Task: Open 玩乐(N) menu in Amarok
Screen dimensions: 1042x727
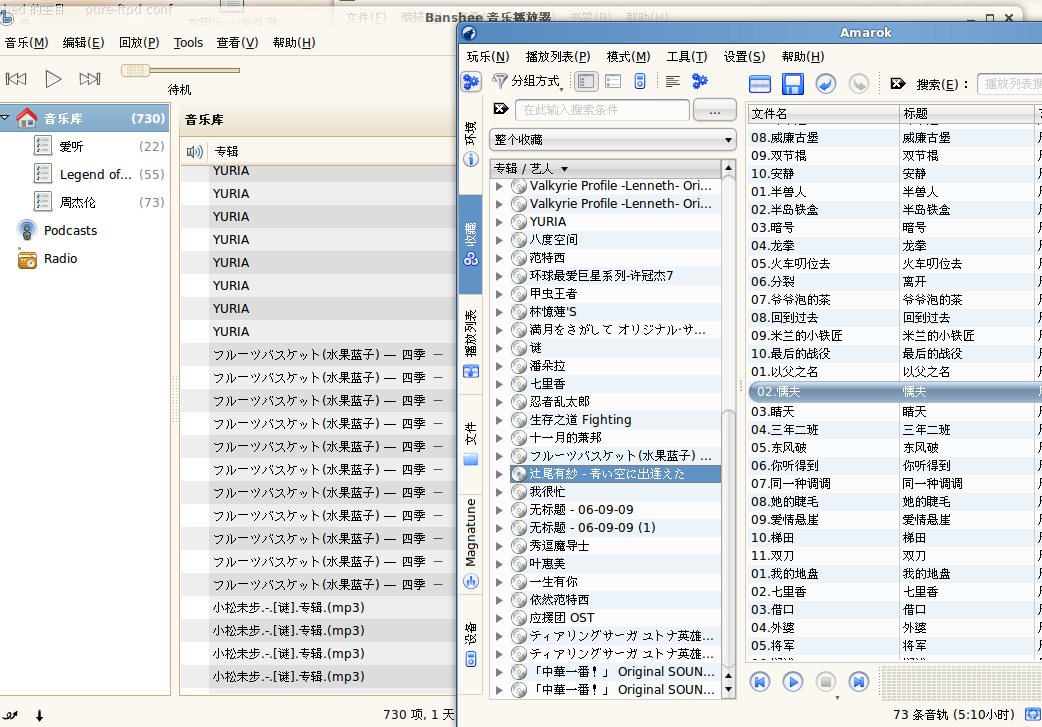Action: click(x=488, y=57)
